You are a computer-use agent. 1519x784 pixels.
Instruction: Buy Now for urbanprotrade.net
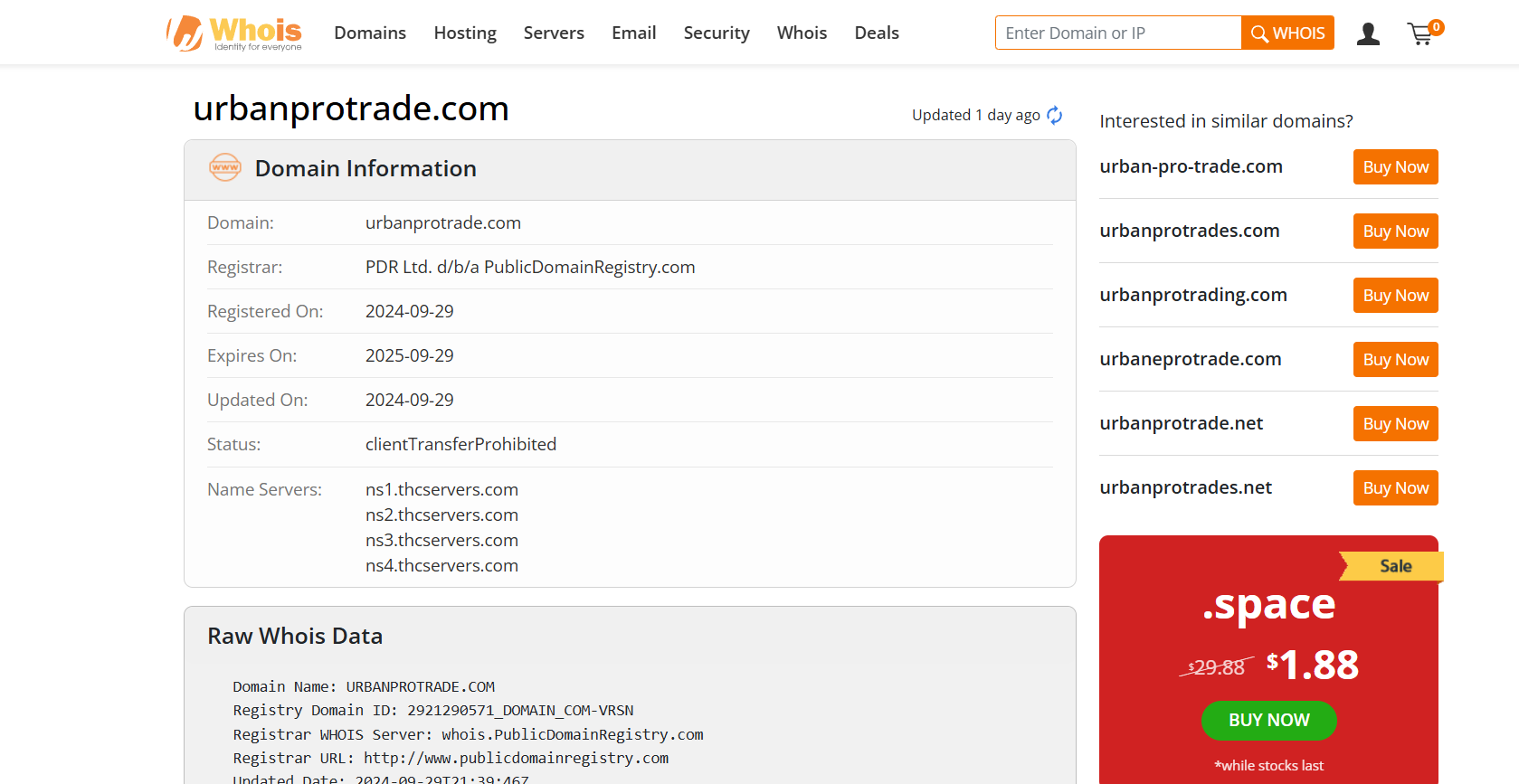click(x=1395, y=424)
